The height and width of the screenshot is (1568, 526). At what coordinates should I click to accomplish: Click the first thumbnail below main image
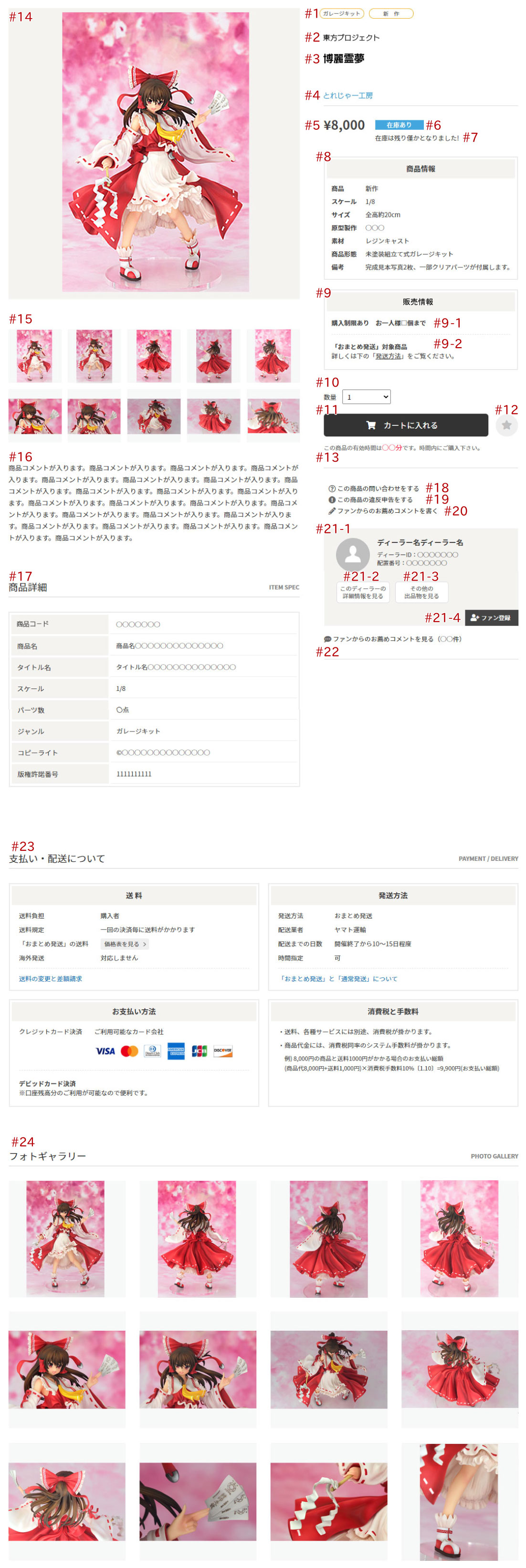[x=35, y=356]
